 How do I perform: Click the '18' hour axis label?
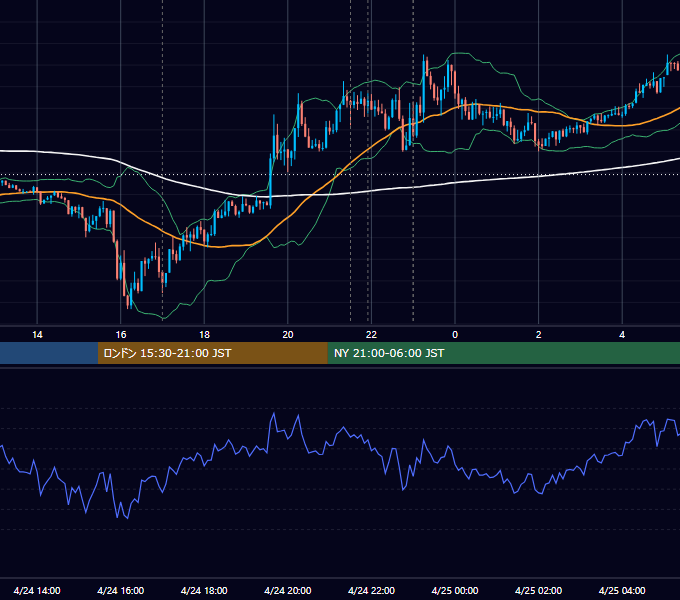pyautogui.click(x=204, y=335)
